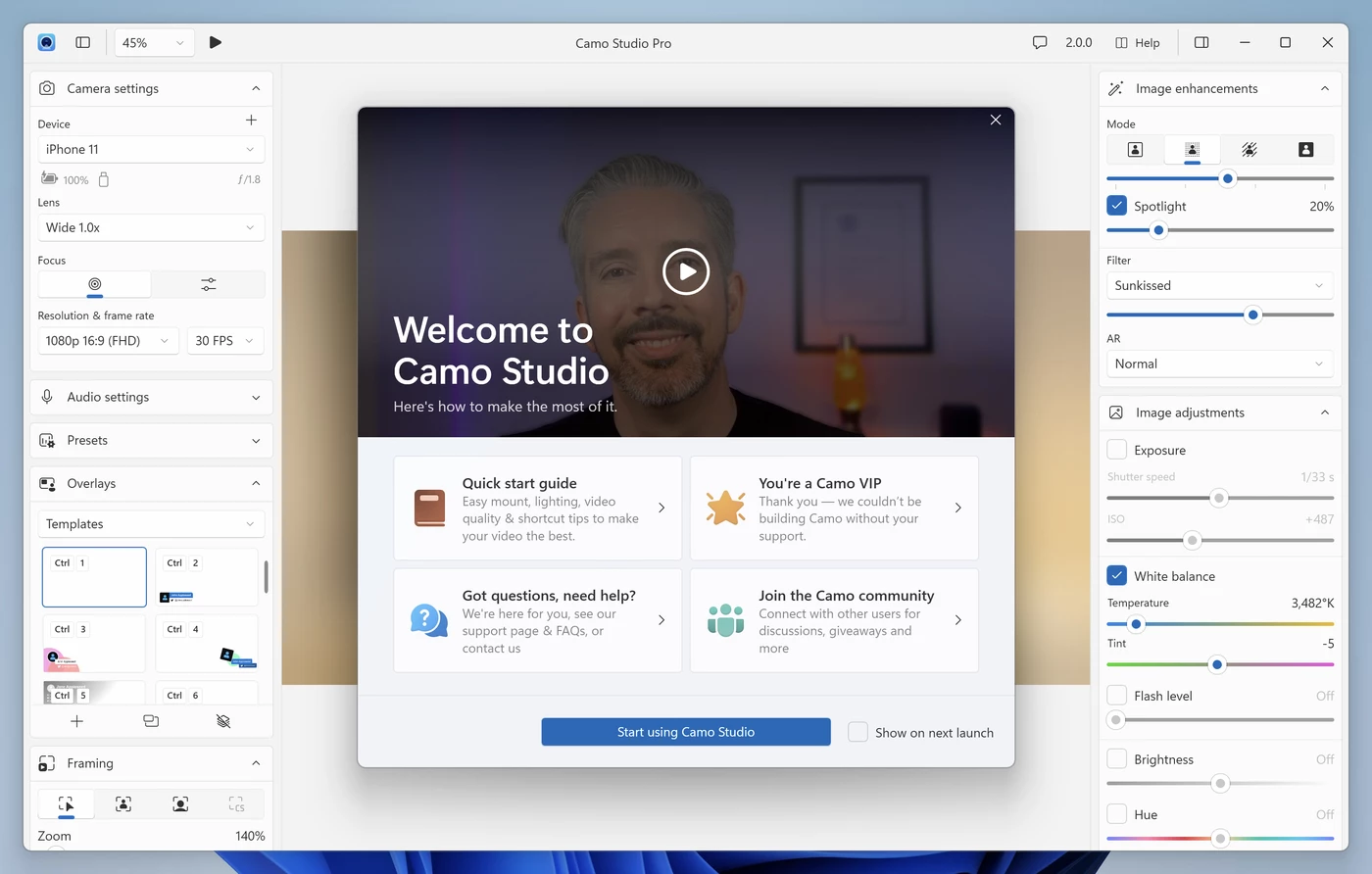
Task: Expand the Audio settings section
Action: [x=151, y=397]
